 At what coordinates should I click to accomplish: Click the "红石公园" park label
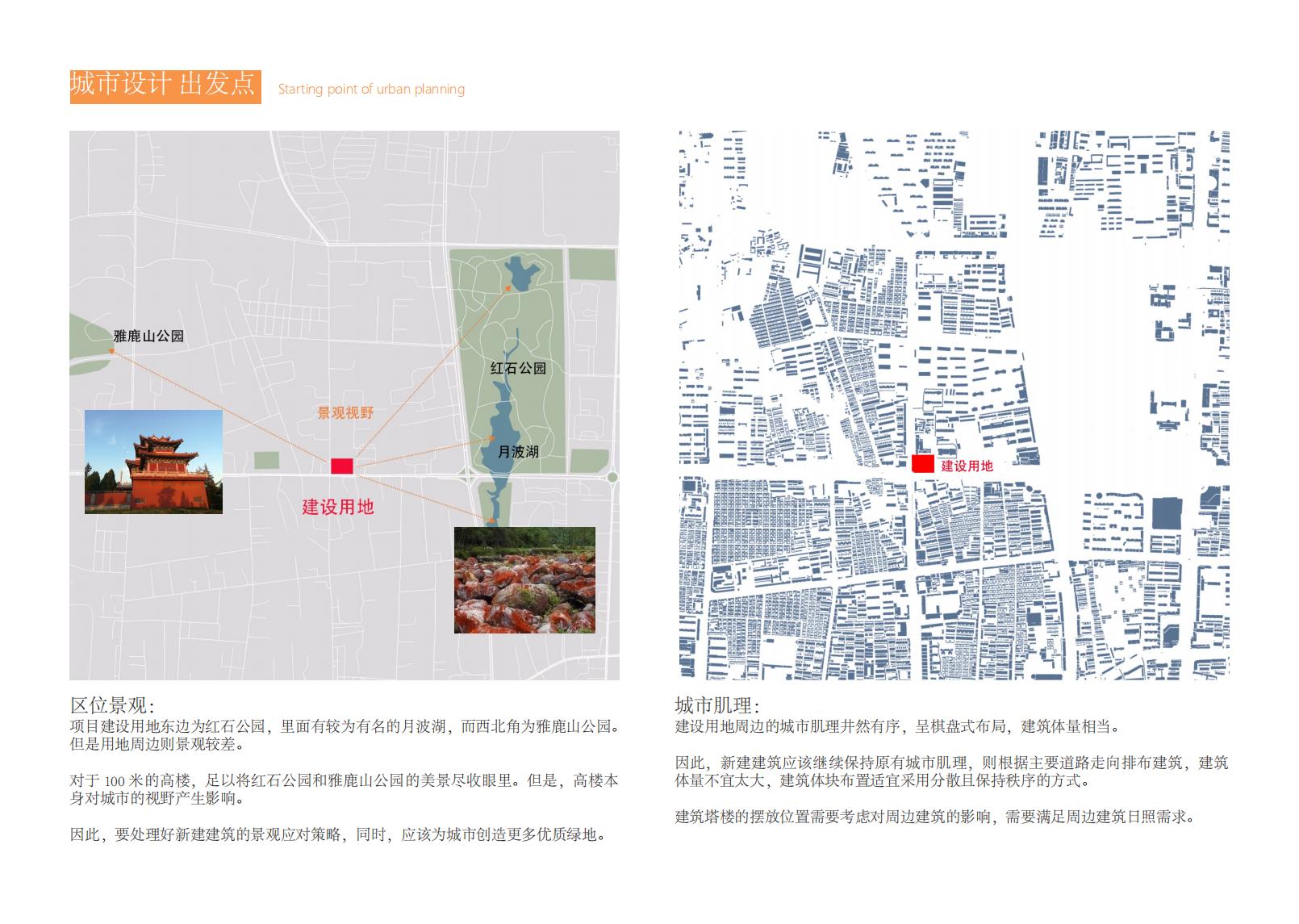pyautogui.click(x=518, y=368)
